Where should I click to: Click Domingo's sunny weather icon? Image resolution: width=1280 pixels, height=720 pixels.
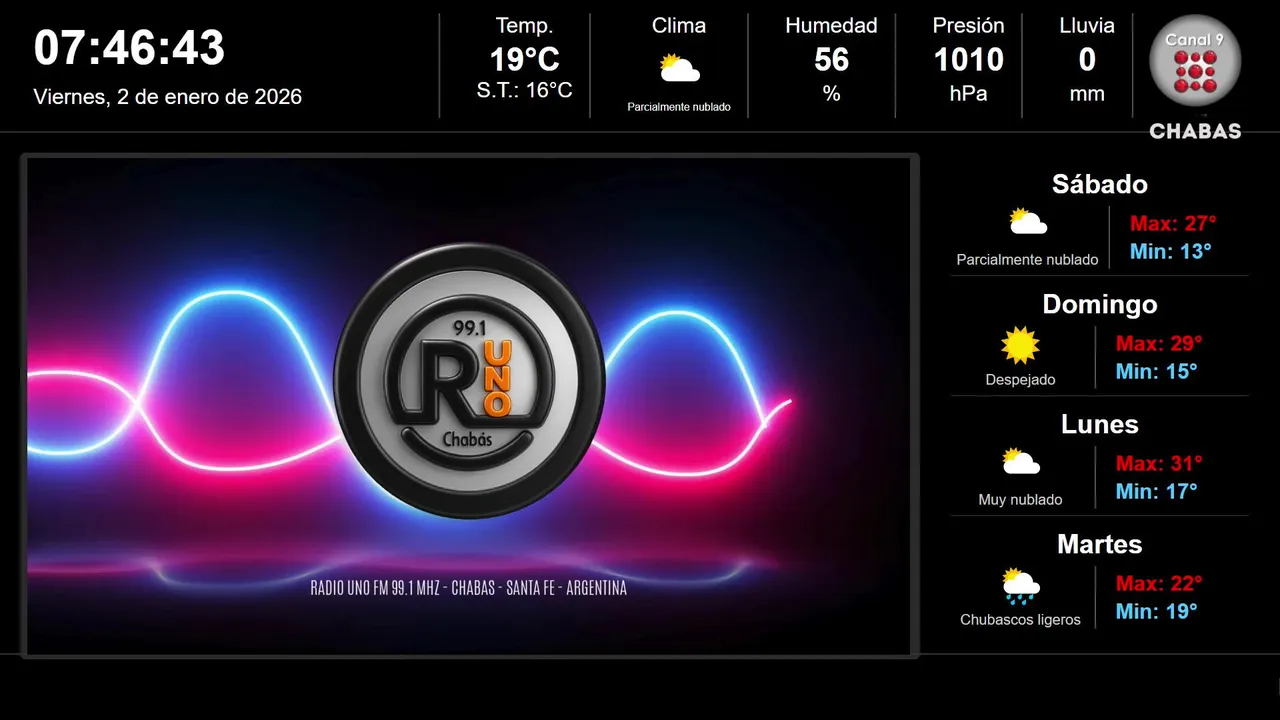[1020, 345]
